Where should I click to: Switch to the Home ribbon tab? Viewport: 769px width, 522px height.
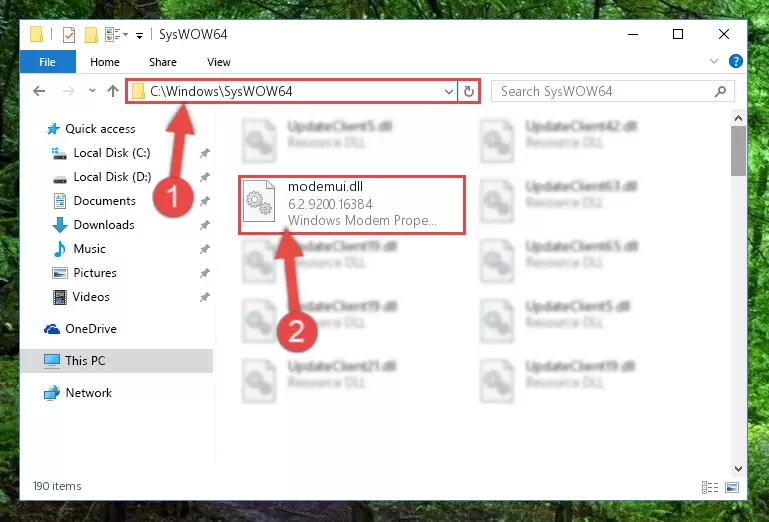(104, 62)
